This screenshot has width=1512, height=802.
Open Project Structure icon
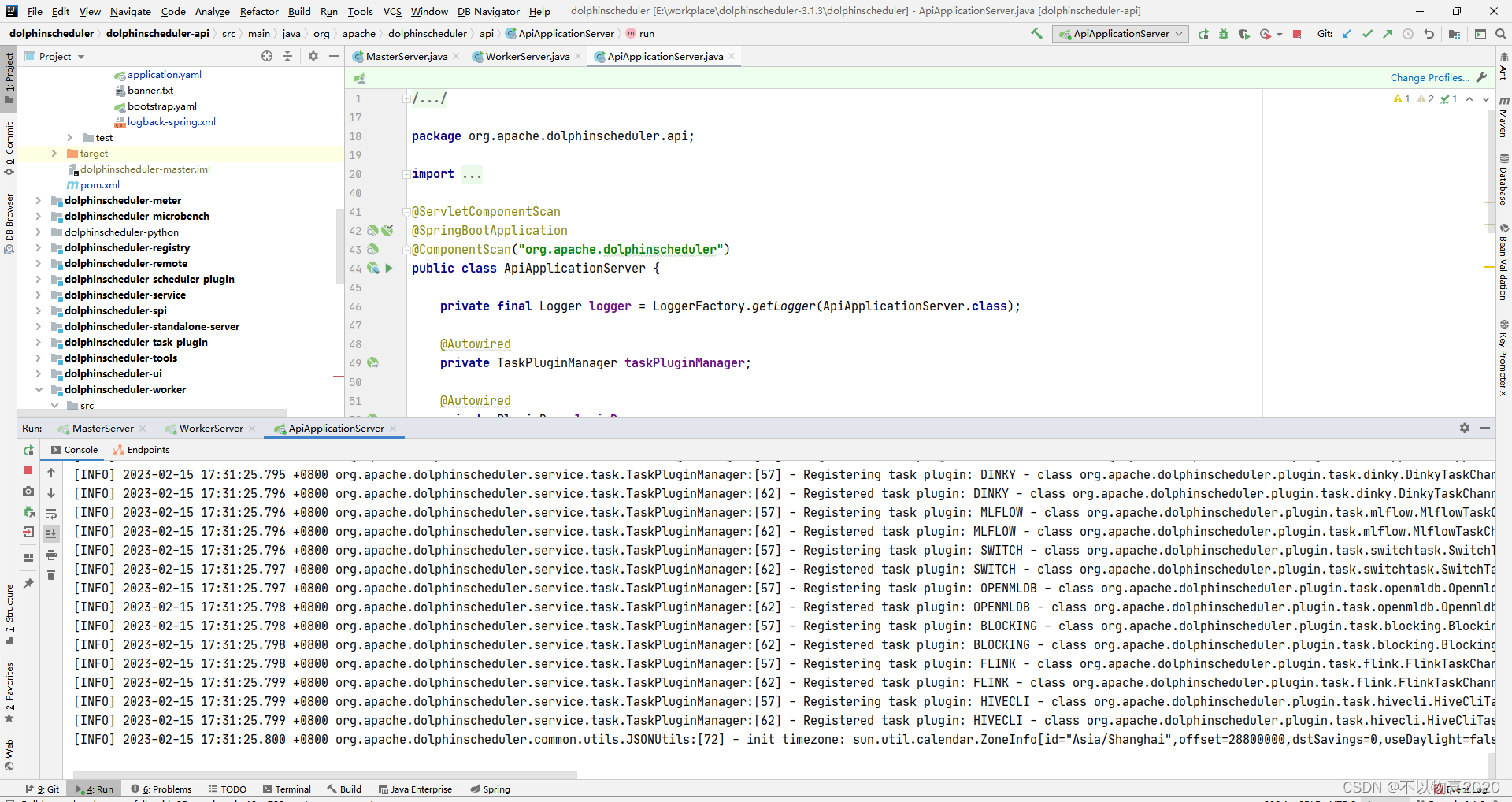click(x=1455, y=34)
